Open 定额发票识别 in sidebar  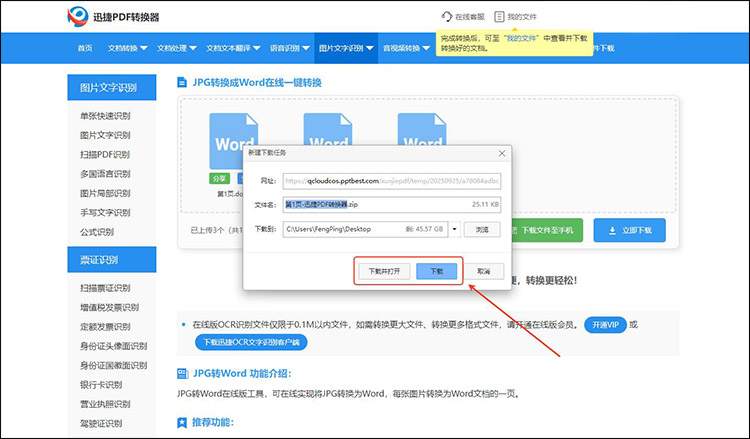105,327
